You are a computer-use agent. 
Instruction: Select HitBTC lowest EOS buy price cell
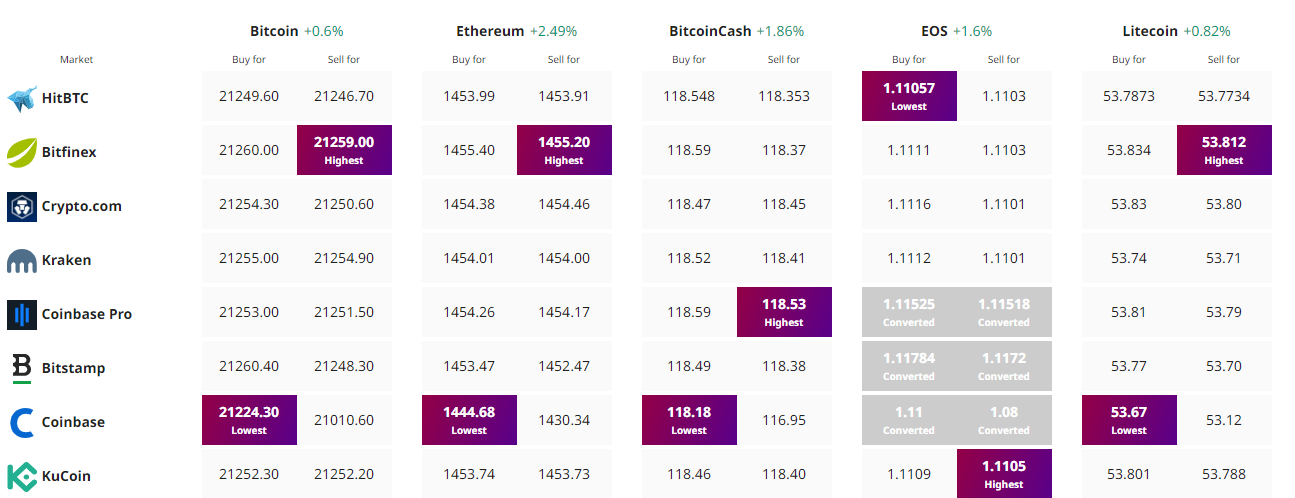tap(909, 96)
